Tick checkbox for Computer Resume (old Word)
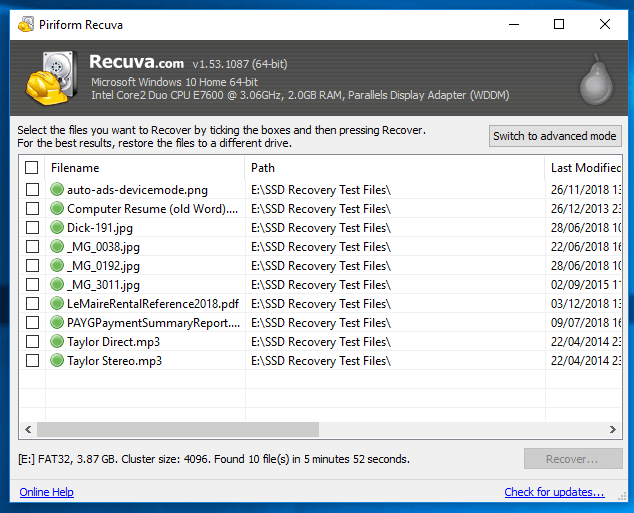The image size is (634, 513). click(32, 208)
